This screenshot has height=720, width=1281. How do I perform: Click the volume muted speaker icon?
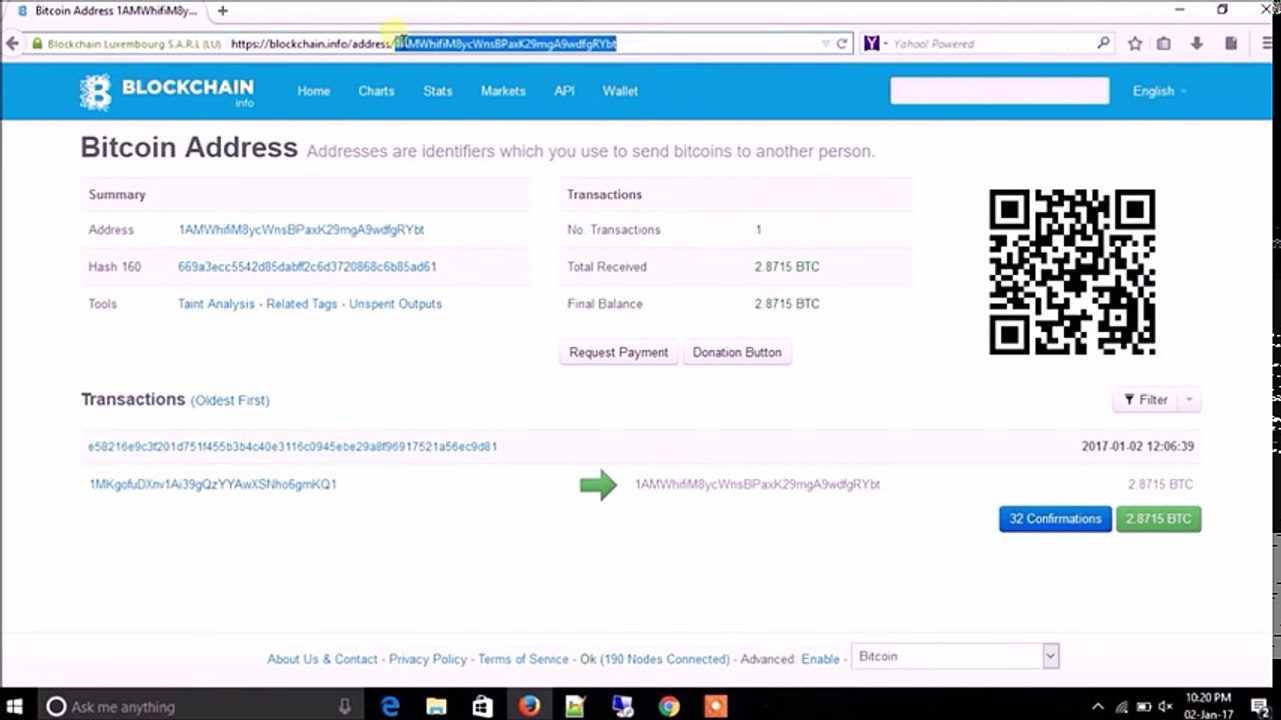pyautogui.click(x=1165, y=706)
